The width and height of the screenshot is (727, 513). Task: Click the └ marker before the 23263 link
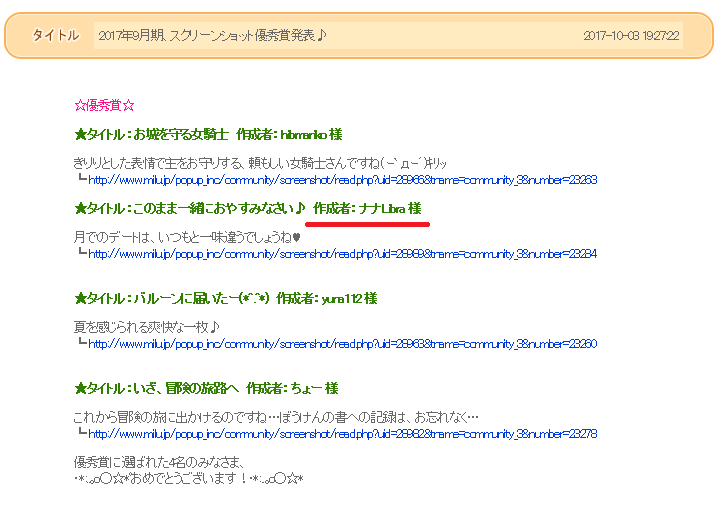click(x=82, y=180)
